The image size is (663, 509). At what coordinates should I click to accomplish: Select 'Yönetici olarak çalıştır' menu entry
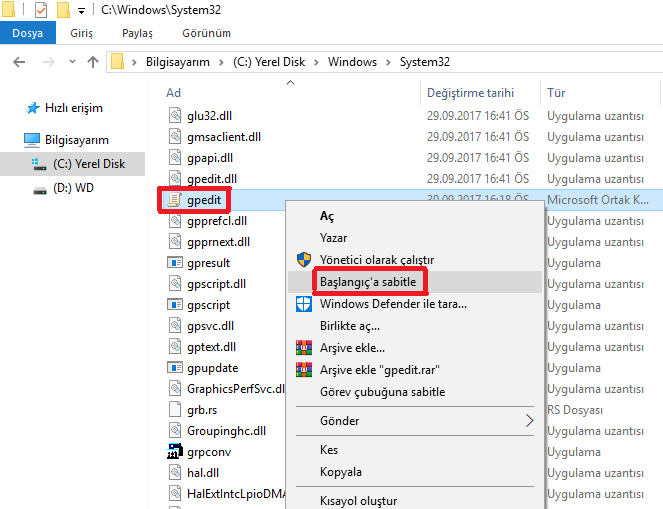(415, 260)
